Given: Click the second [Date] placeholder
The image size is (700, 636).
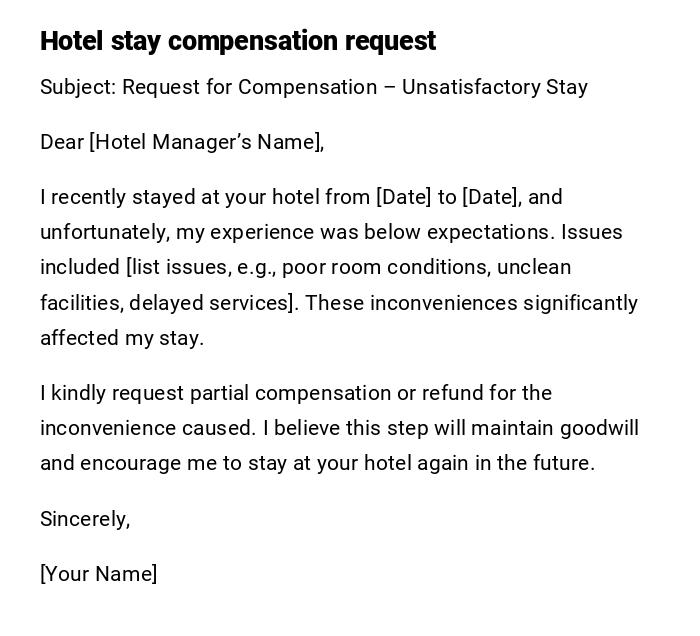Looking at the screenshot, I should [489, 197].
